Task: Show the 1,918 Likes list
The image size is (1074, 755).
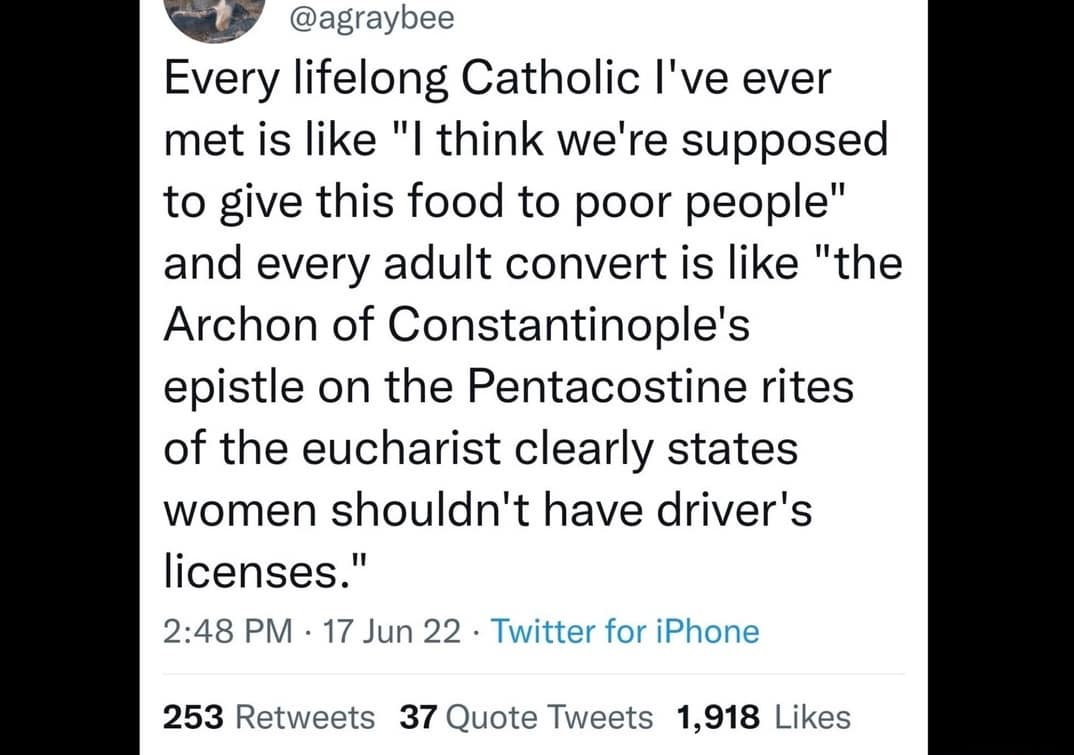Action: (x=763, y=717)
